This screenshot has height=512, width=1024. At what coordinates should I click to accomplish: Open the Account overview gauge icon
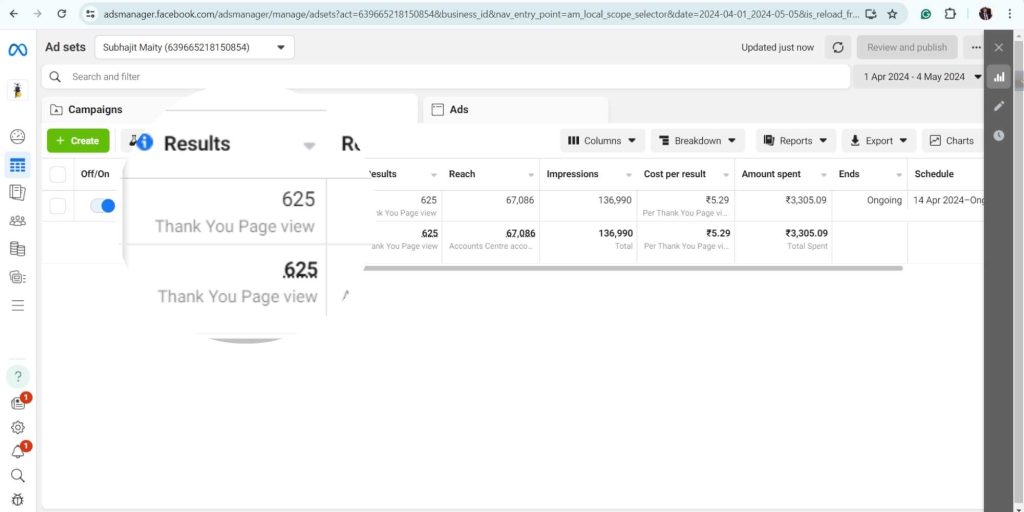click(x=18, y=136)
